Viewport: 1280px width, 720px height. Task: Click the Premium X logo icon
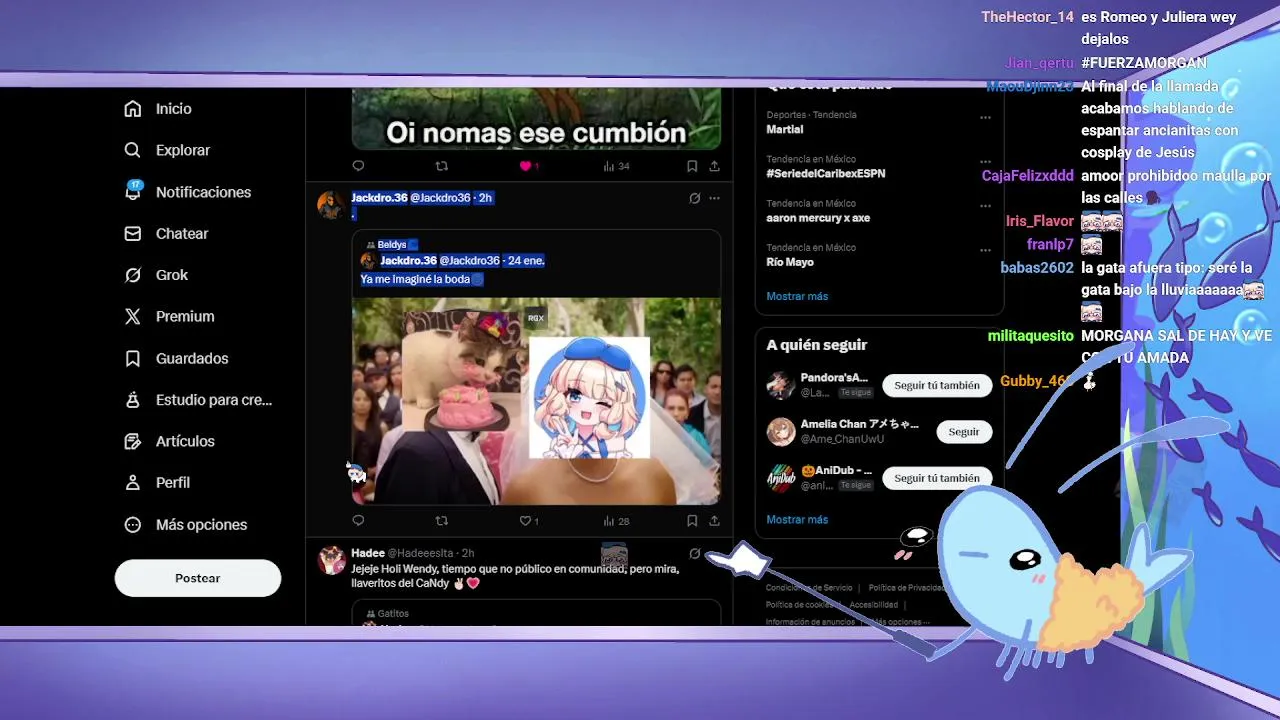(133, 316)
